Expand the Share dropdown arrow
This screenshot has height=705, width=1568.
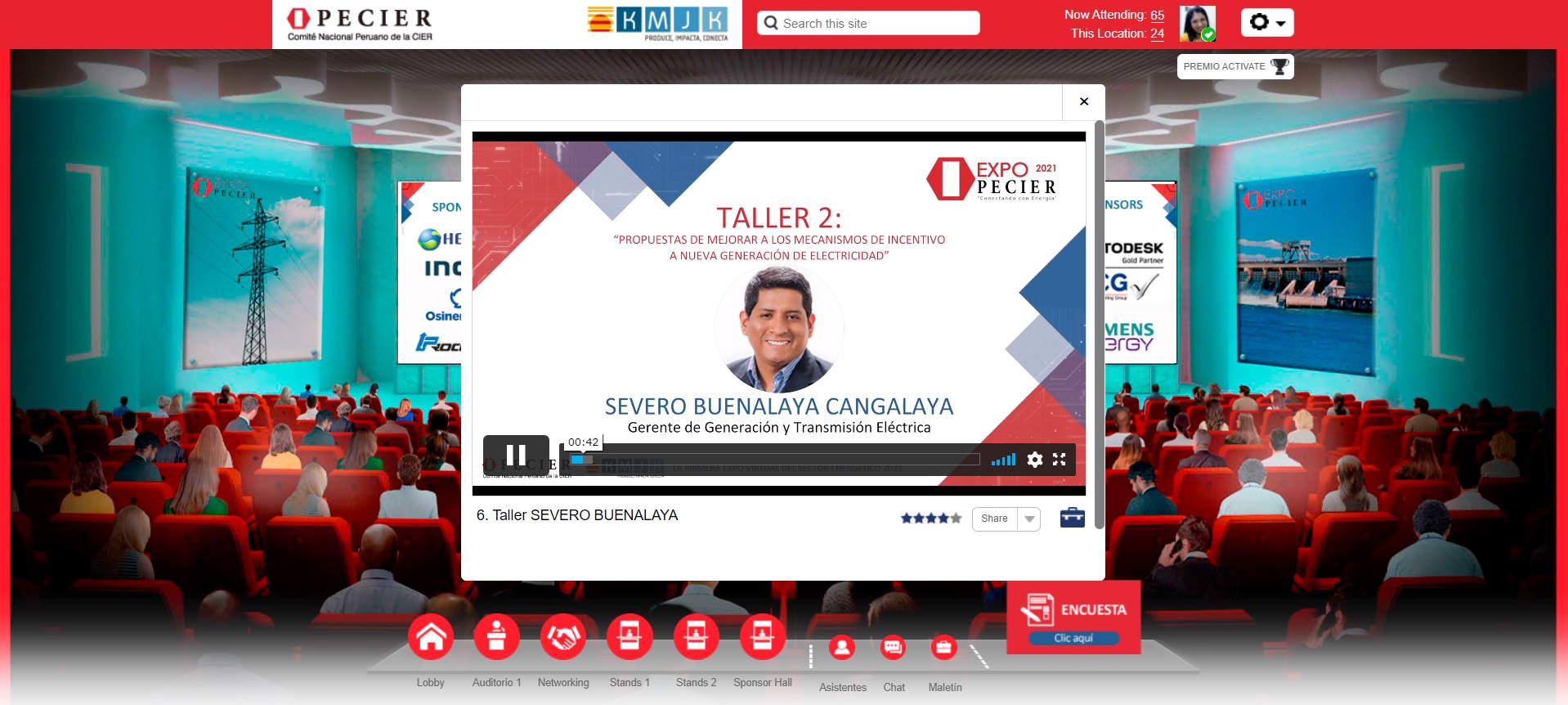coord(1029,519)
